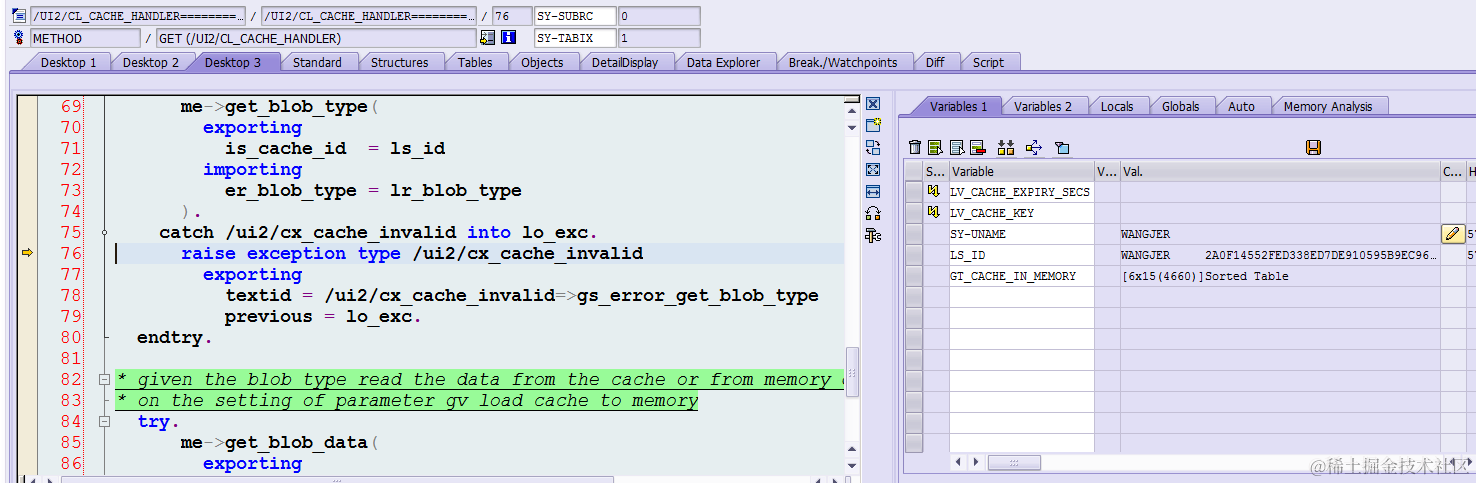Click the Variable column header
Image resolution: width=1476 pixels, height=483 pixels.
tap(1021, 171)
